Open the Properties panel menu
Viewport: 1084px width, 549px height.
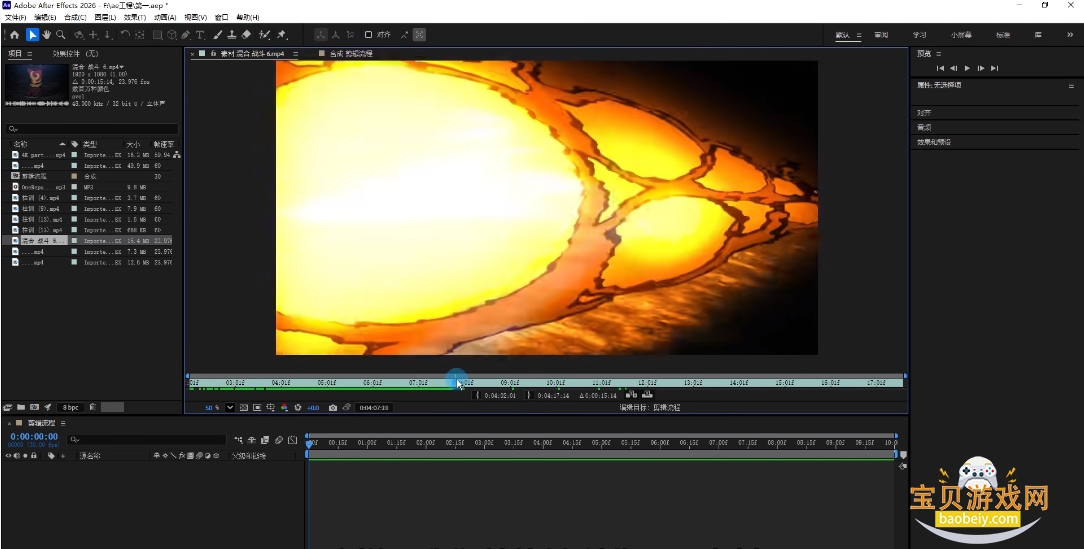click(1072, 86)
